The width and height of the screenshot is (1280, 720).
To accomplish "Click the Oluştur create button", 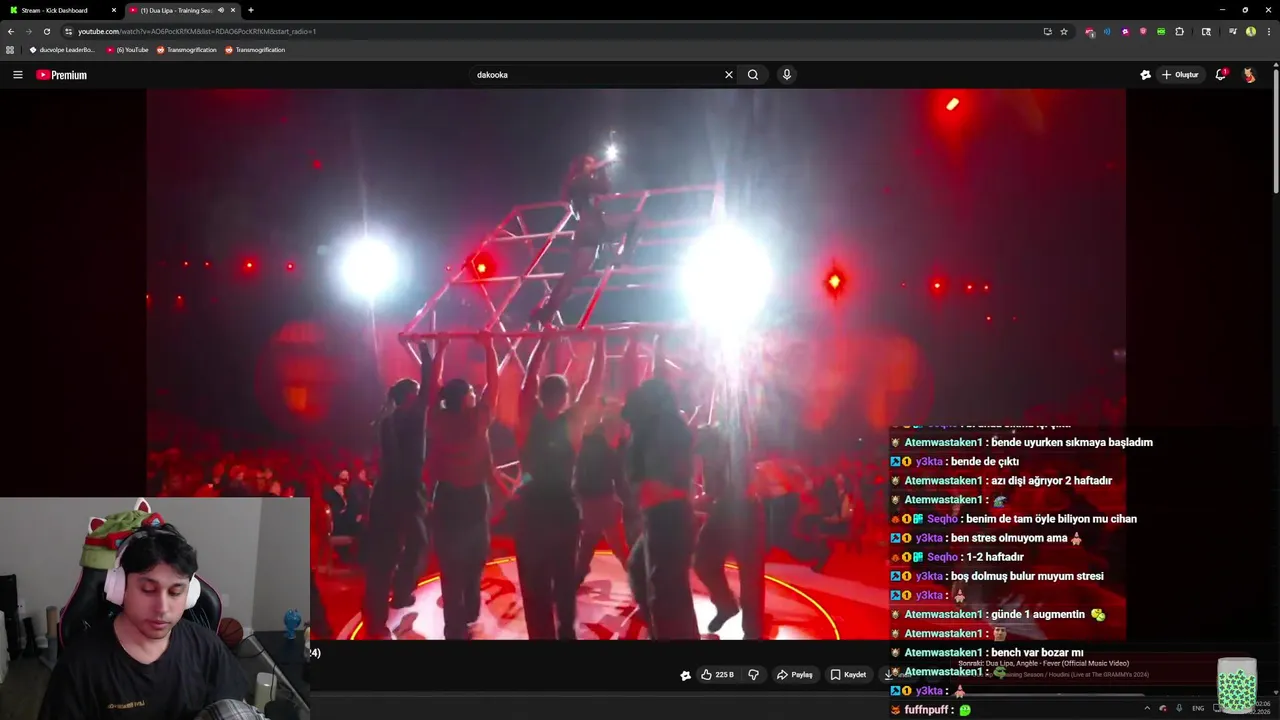I will point(1180,75).
